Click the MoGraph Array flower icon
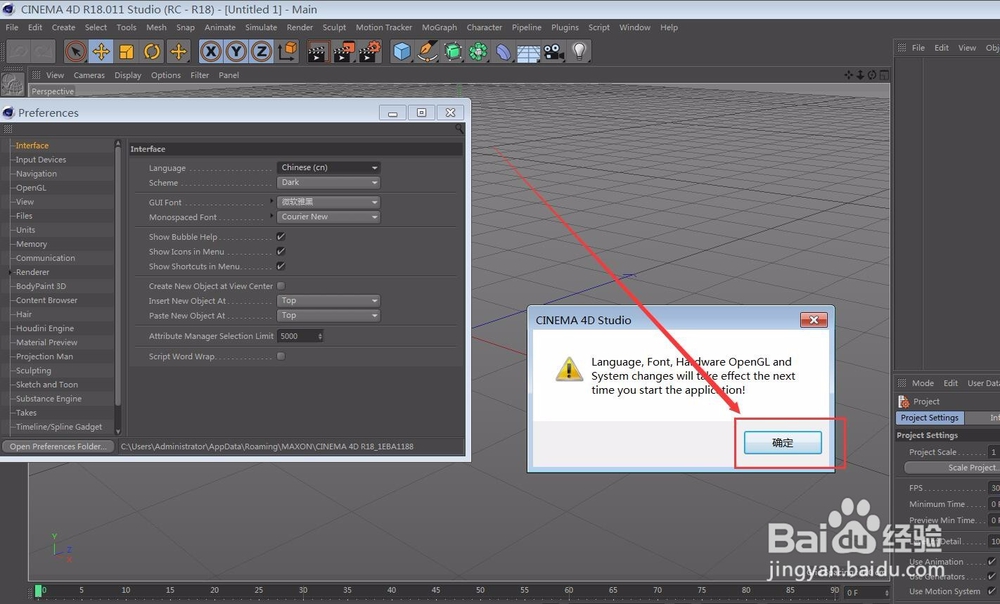Viewport: 1000px width, 604px height. pyautogui.click(x=478, y=52)
